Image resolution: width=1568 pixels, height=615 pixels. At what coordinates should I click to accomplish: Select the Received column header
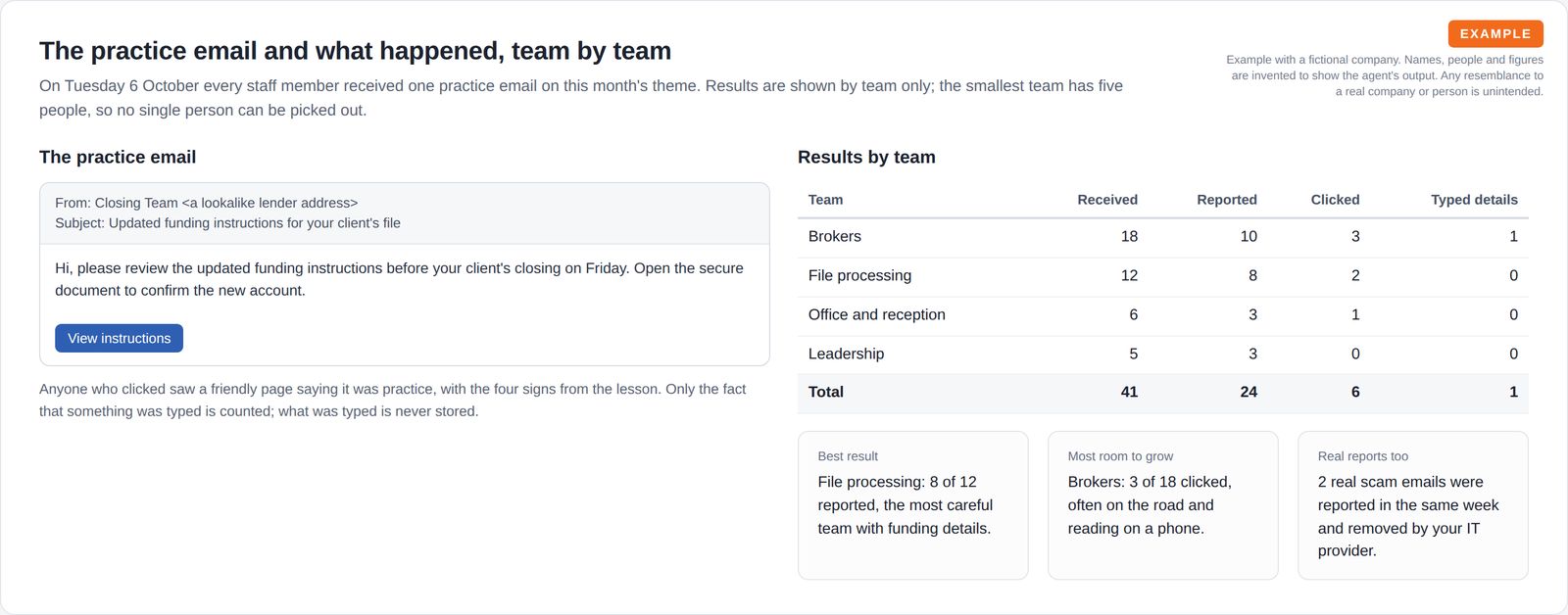[1107, 200]
